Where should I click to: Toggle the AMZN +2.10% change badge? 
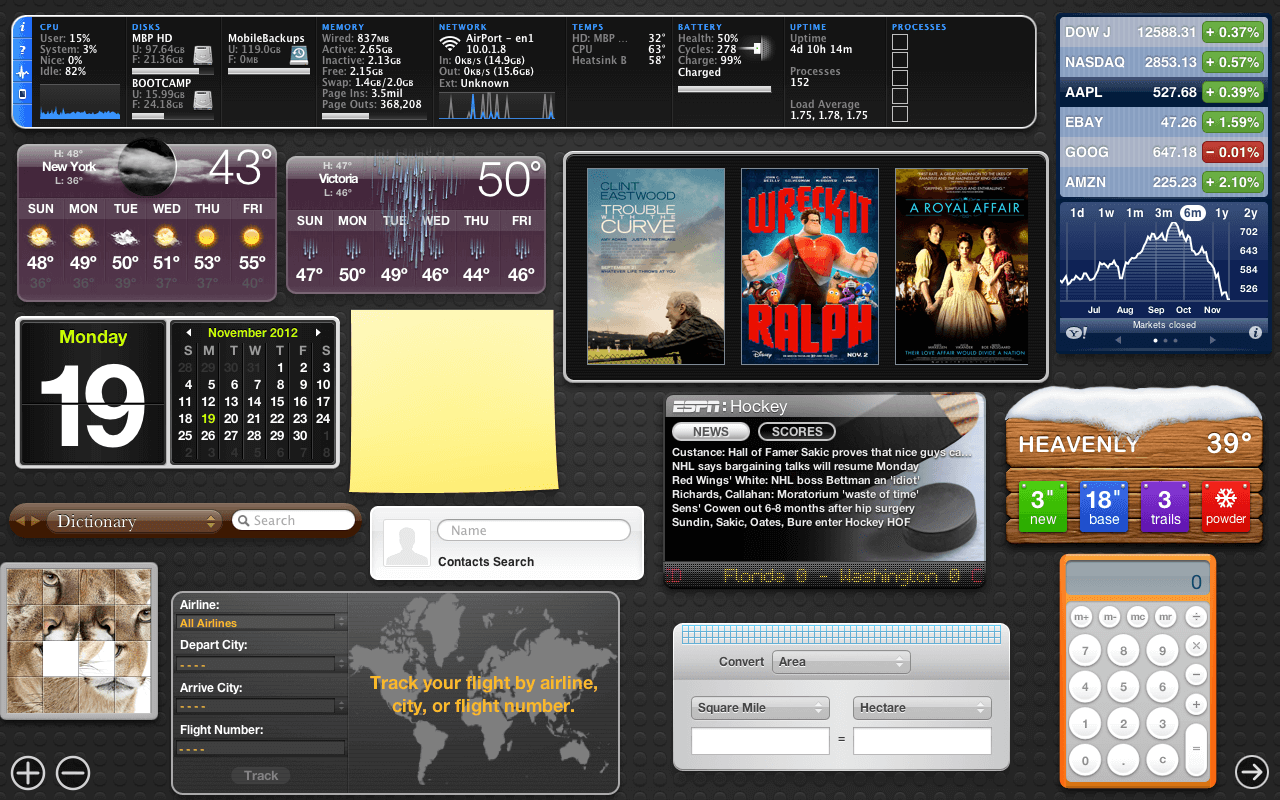pyautogui.click(x=1232, y=182)
